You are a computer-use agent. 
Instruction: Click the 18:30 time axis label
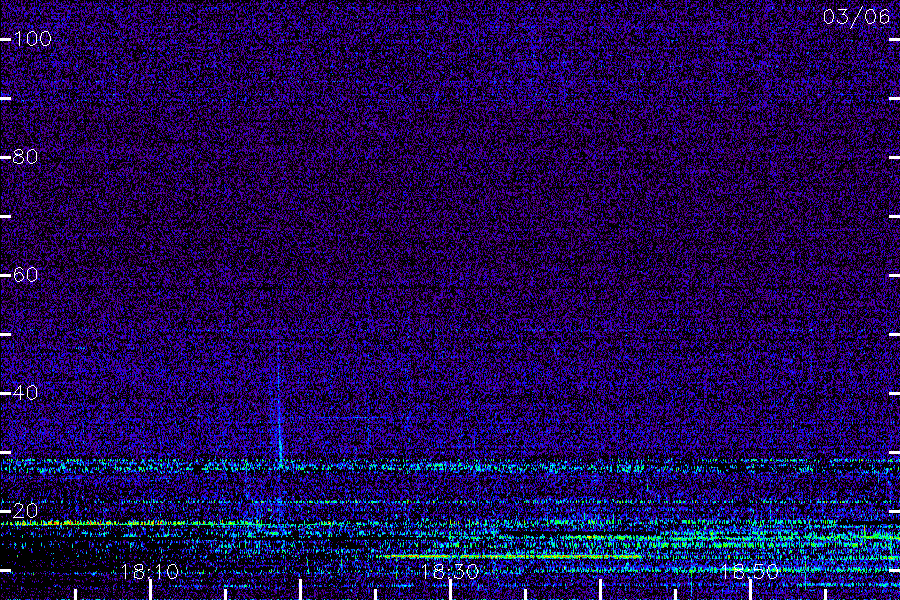449,571
